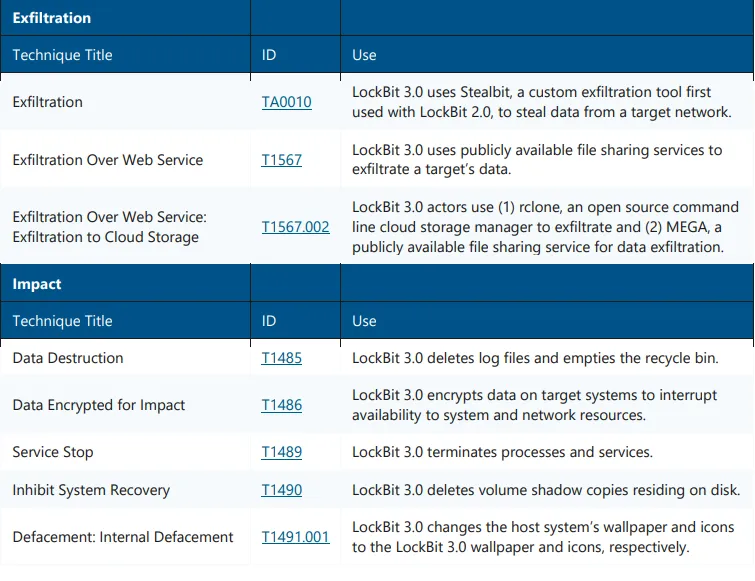
Task: Open the T1486 technique ID link
Action: (281, 405)
